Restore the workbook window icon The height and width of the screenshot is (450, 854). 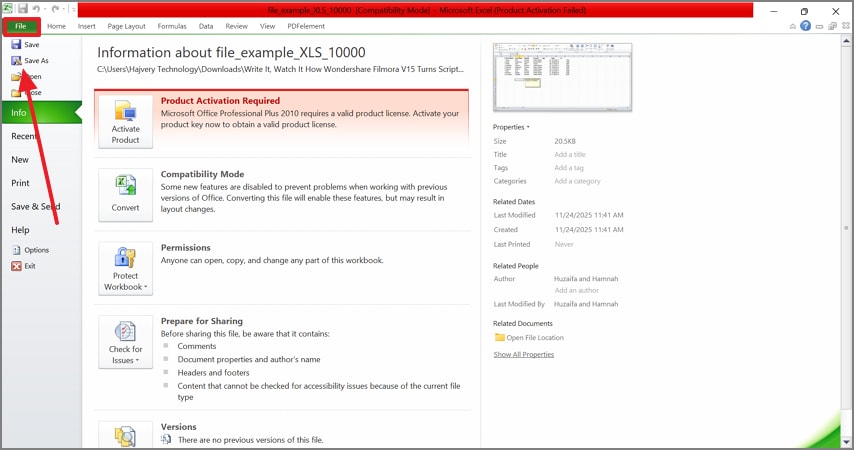832,26
